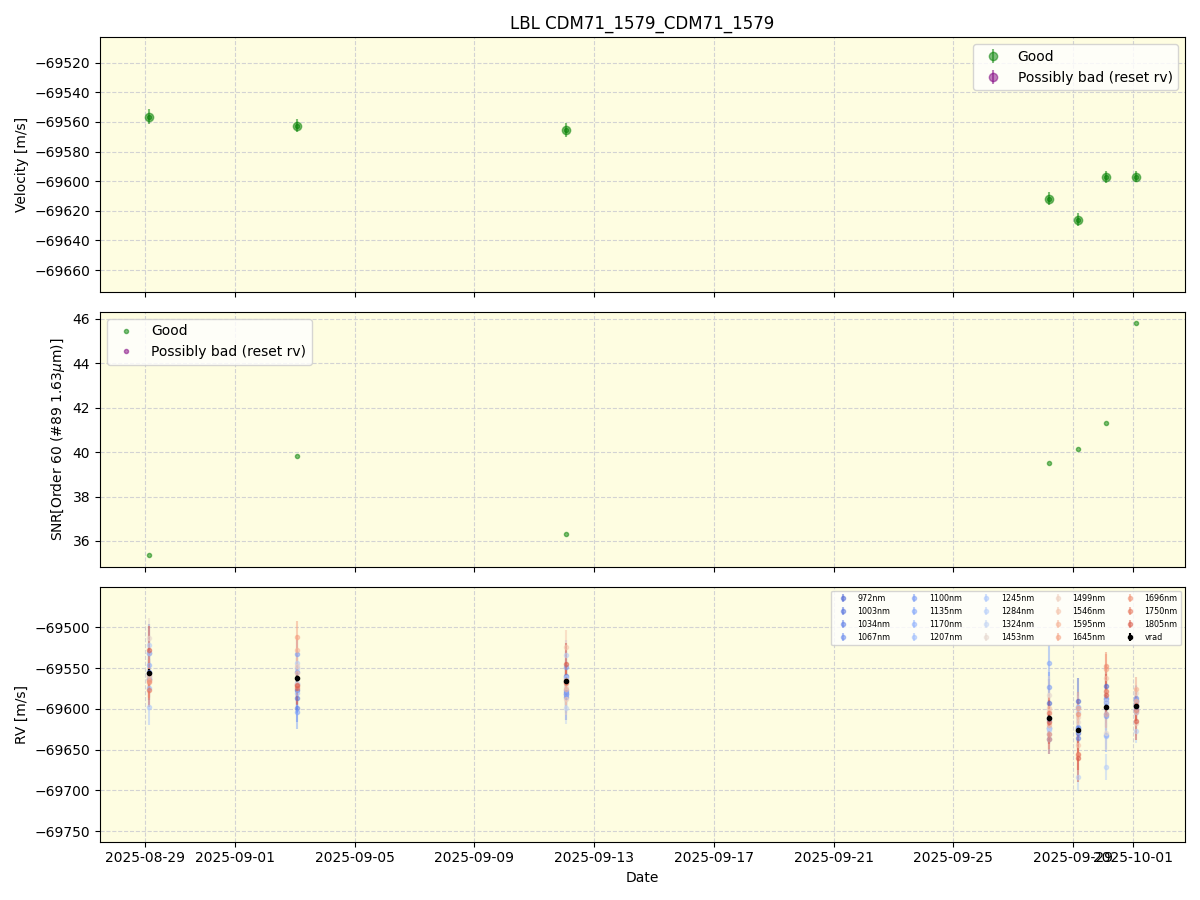1200x900 pixels.
Task: Click the "RV [m/s]" axis label
Action: click(21, 714)
